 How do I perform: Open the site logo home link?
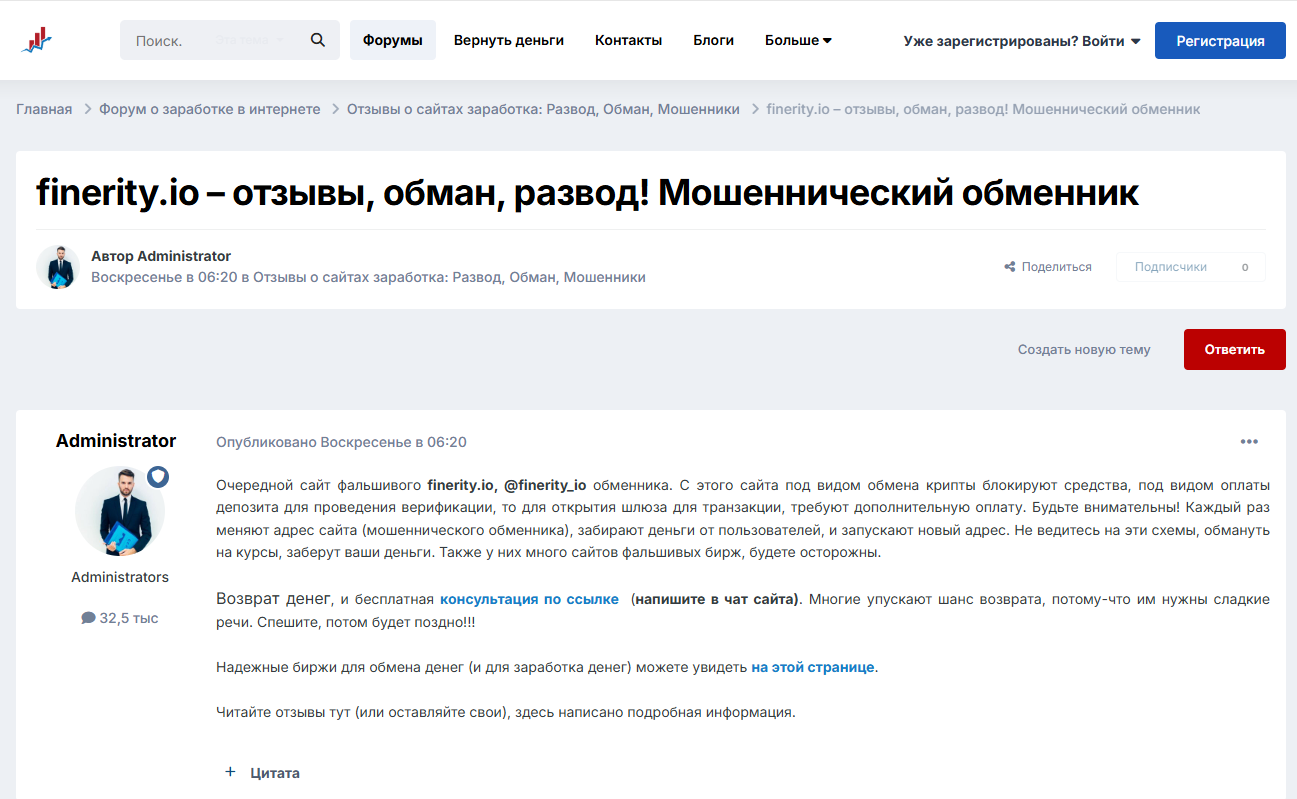coord(36,40)
